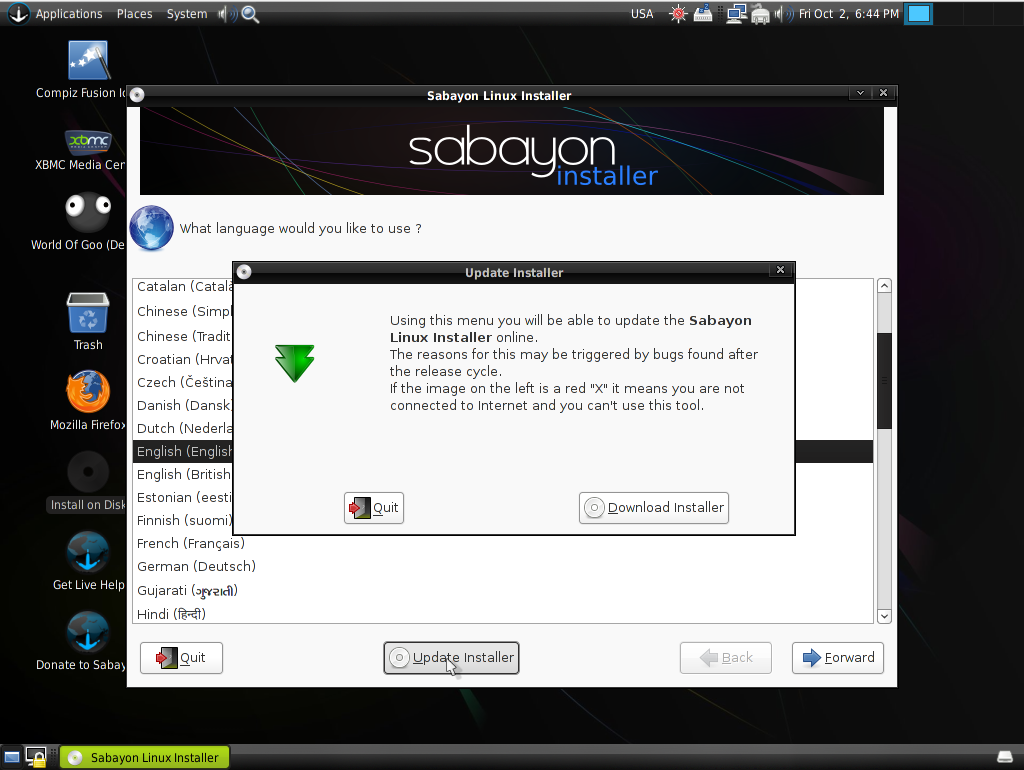Image resolution: width=1024 pixels, height=770 pixels.
Task: Click the printer tray icon
Action: 760,14
